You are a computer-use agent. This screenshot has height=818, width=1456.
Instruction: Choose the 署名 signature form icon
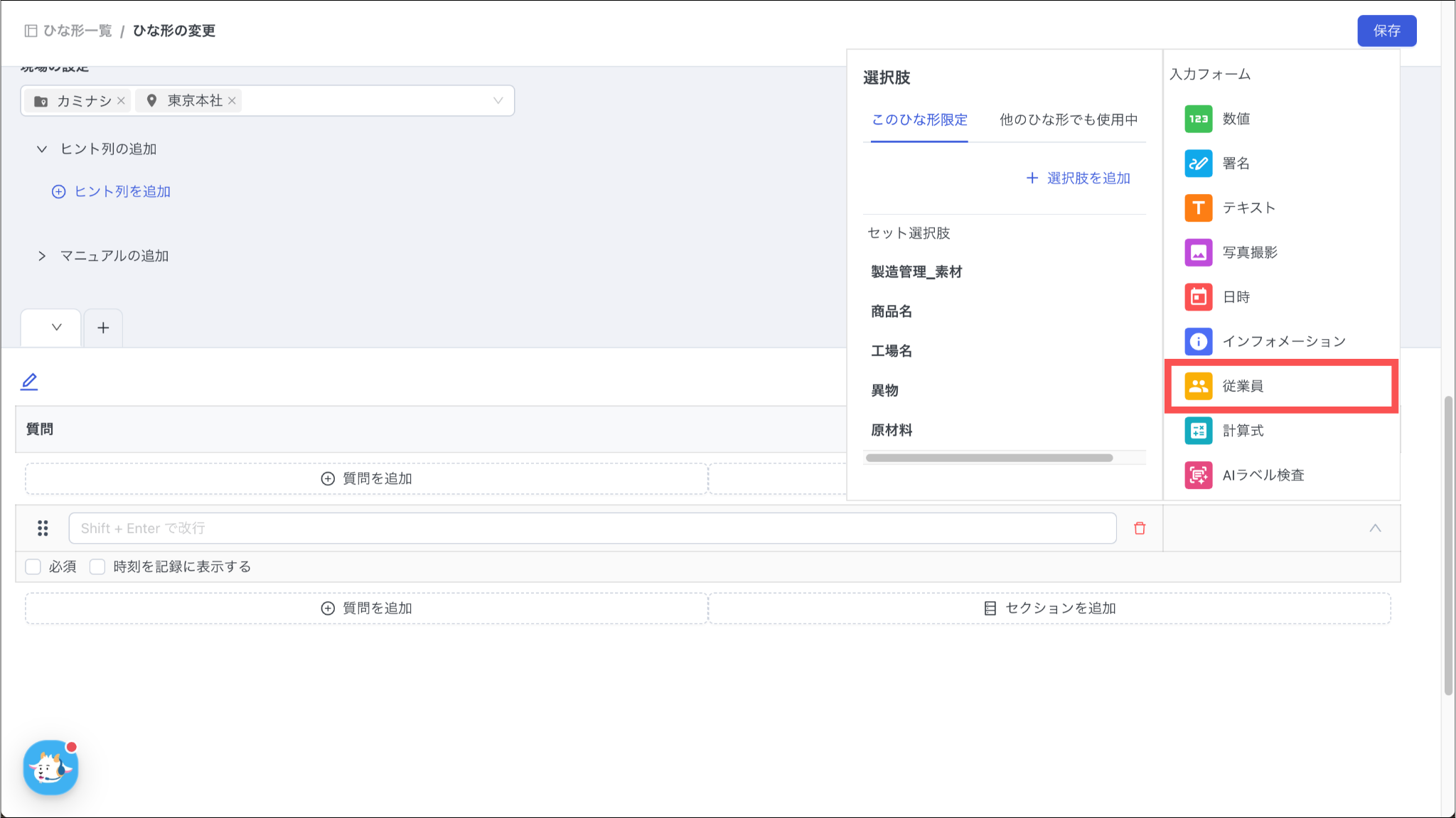pyautogui.click(x=1198, y=163)
